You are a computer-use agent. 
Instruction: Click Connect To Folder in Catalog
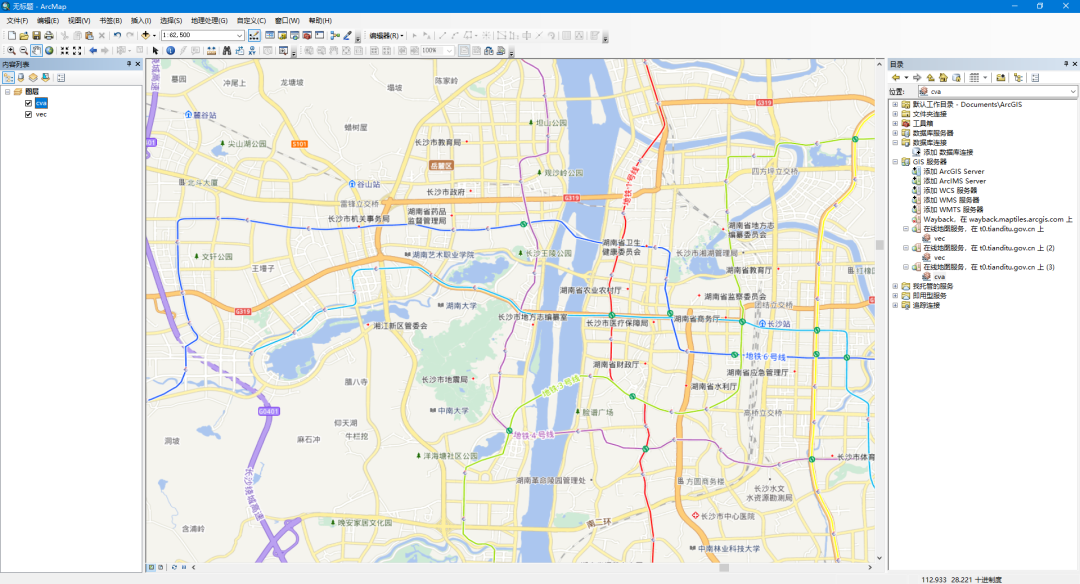pos(1001,78)
